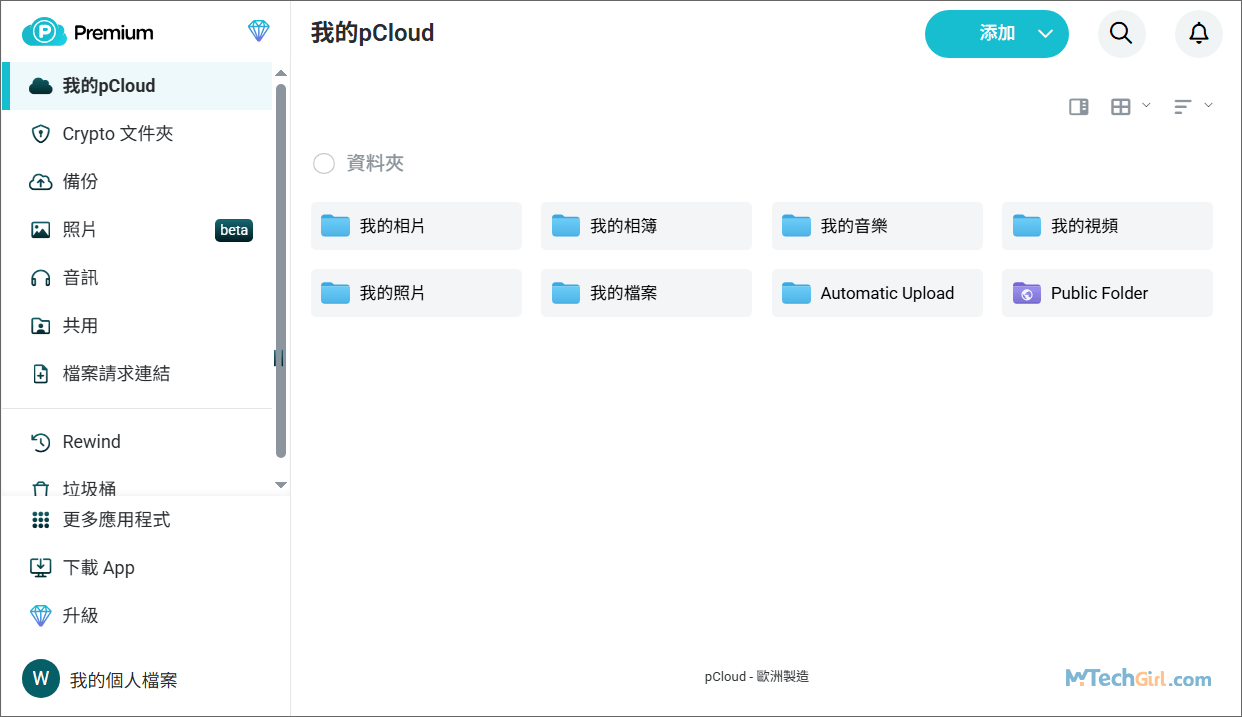
Task: Click the shared folder icon for 共用
Action: [x=40, y=326]
